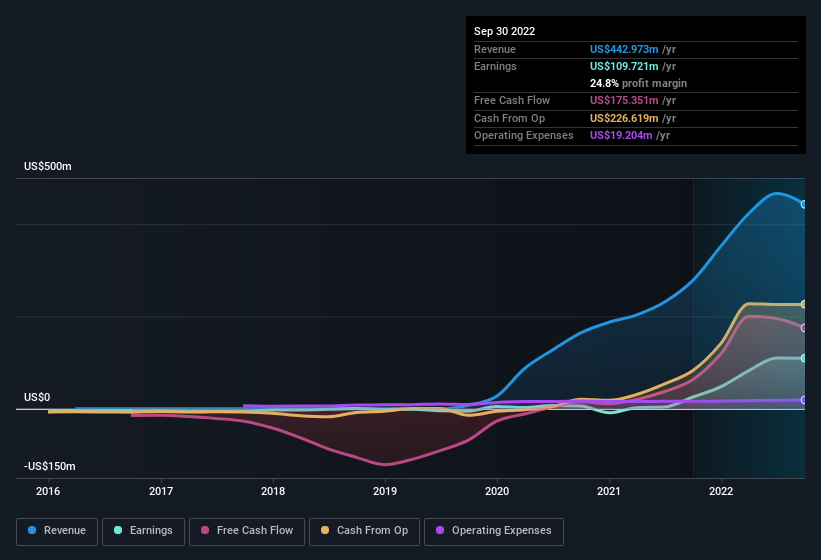Click the 2022 x-axis label

pyautogui.click(x=721, y=491)
